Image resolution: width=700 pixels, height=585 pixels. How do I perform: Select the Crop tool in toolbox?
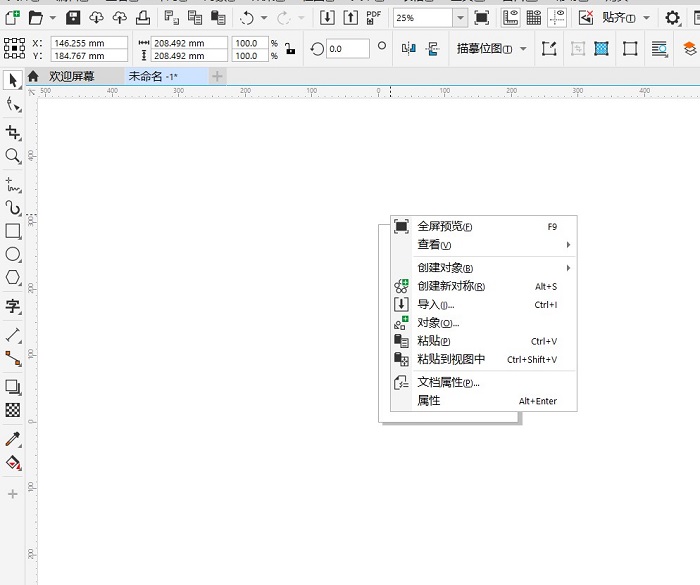click(x=13, y=132)
